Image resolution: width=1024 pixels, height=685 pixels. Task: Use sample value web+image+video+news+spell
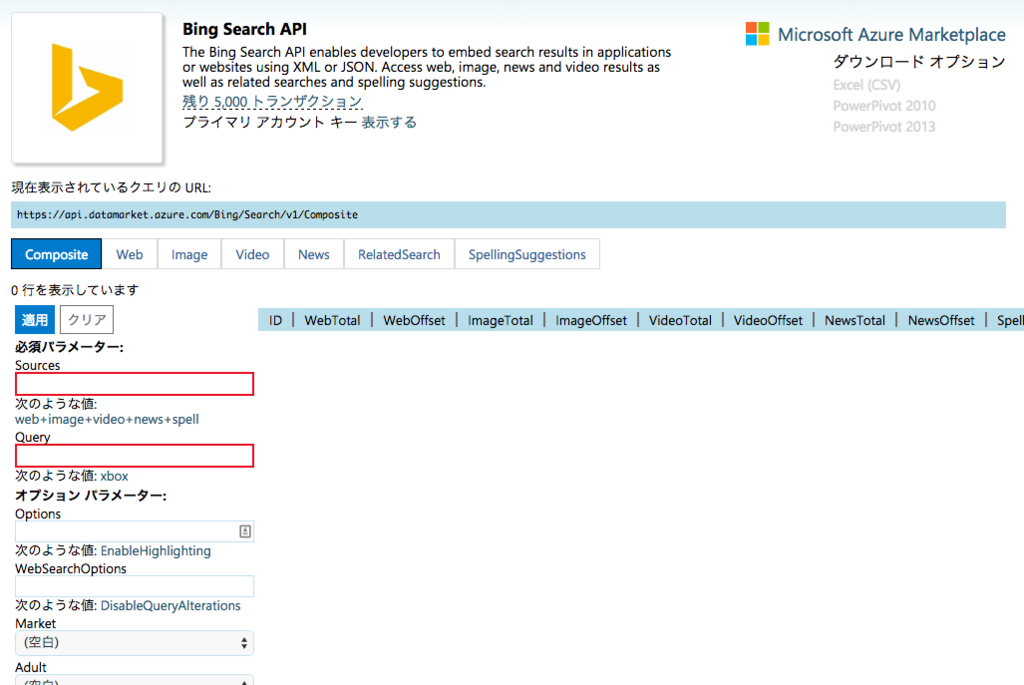pyautogui.click(x=107, y=419)
